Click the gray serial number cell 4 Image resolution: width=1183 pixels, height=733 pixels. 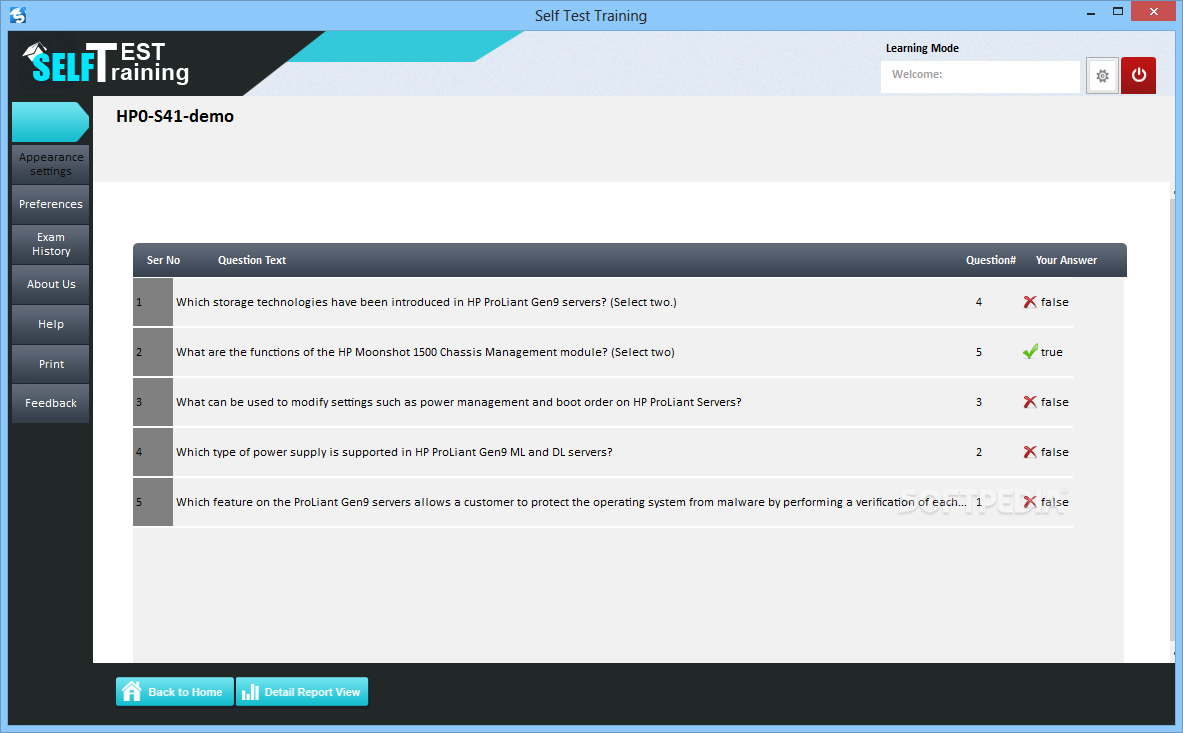tap(153, 452)
